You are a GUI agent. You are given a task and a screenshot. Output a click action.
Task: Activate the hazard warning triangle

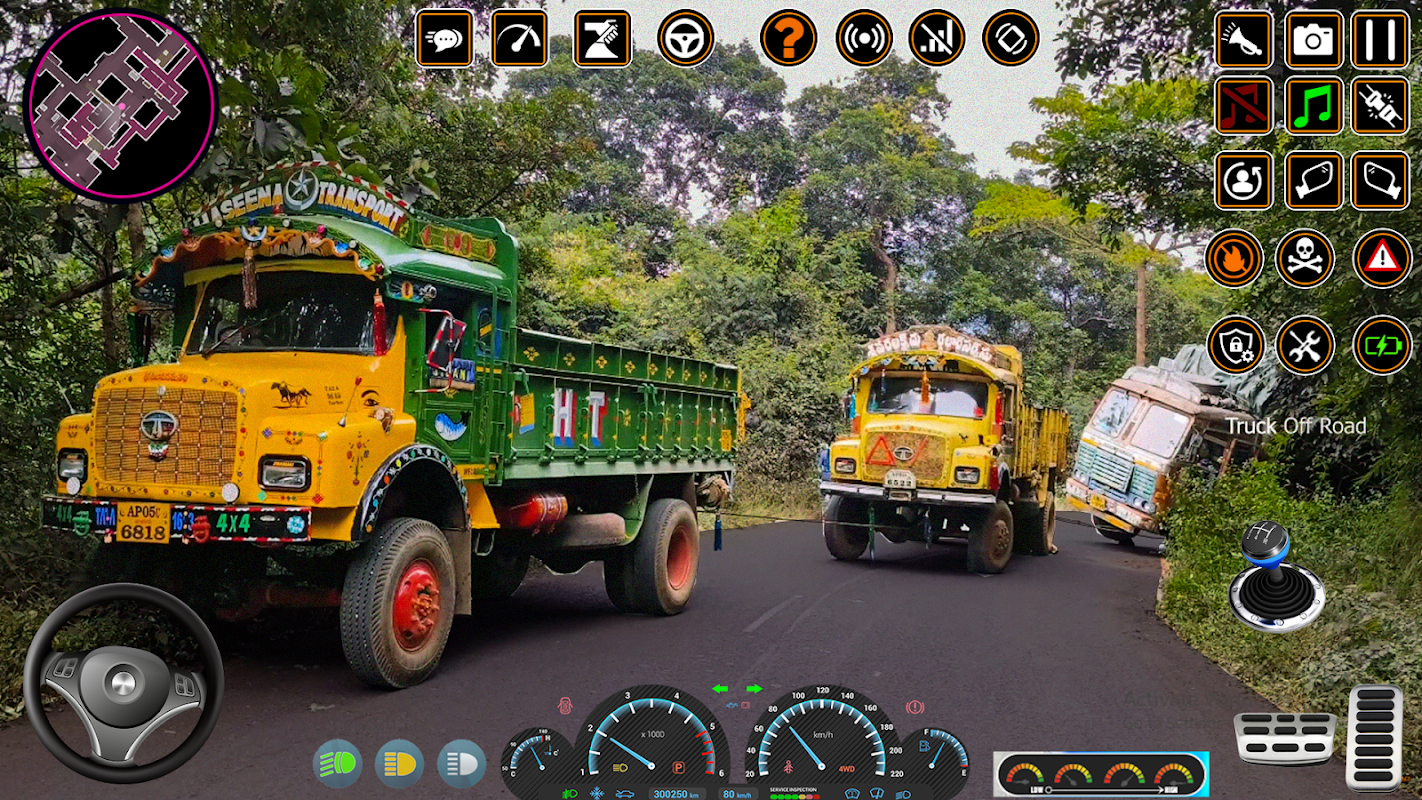[x=1382, y=258]
